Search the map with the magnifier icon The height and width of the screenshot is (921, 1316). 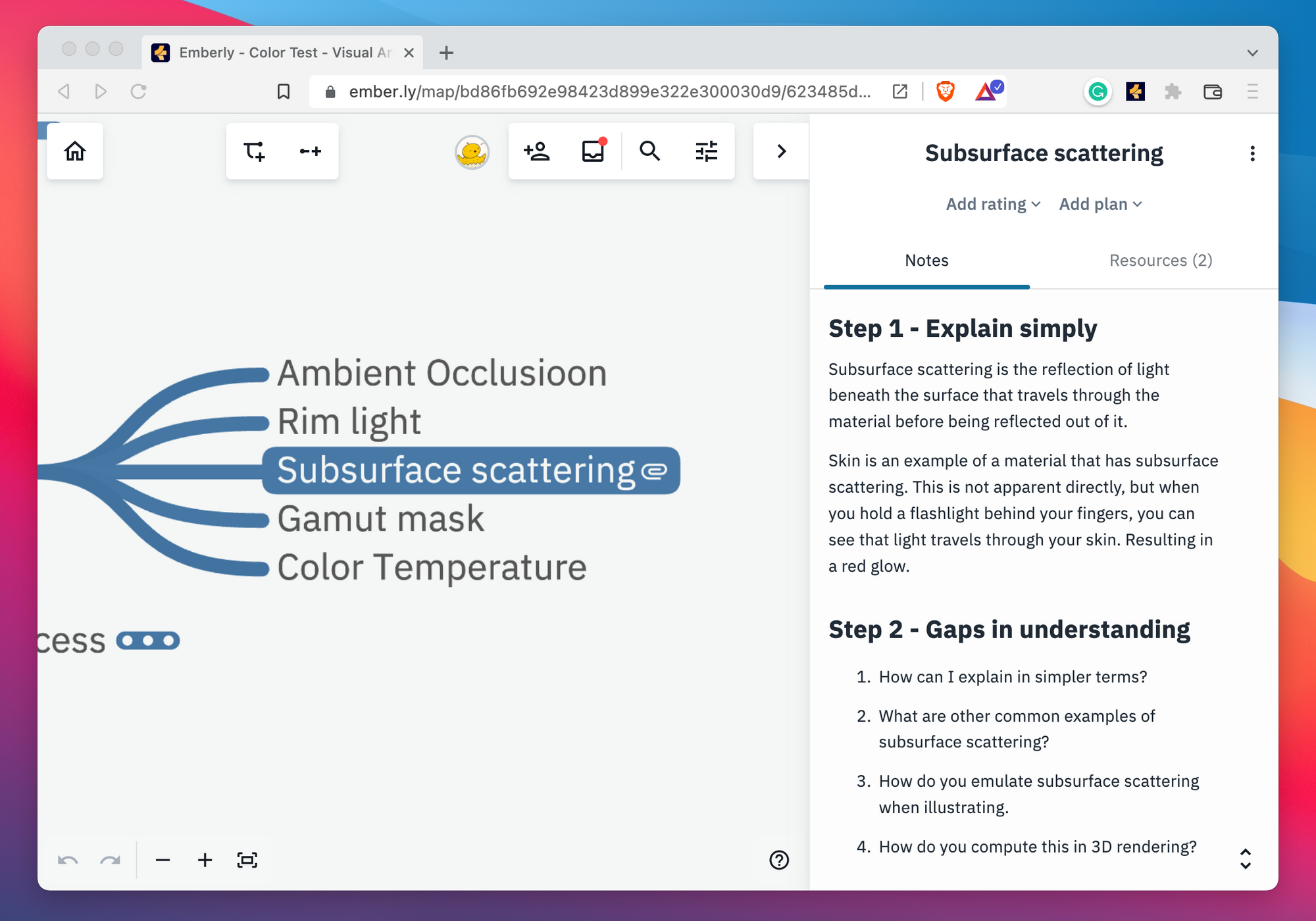649,151
